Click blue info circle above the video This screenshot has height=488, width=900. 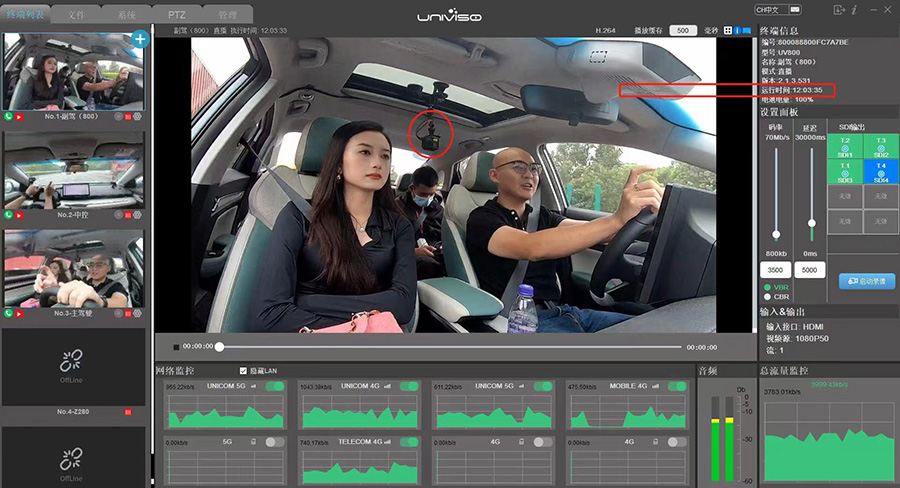738,30
